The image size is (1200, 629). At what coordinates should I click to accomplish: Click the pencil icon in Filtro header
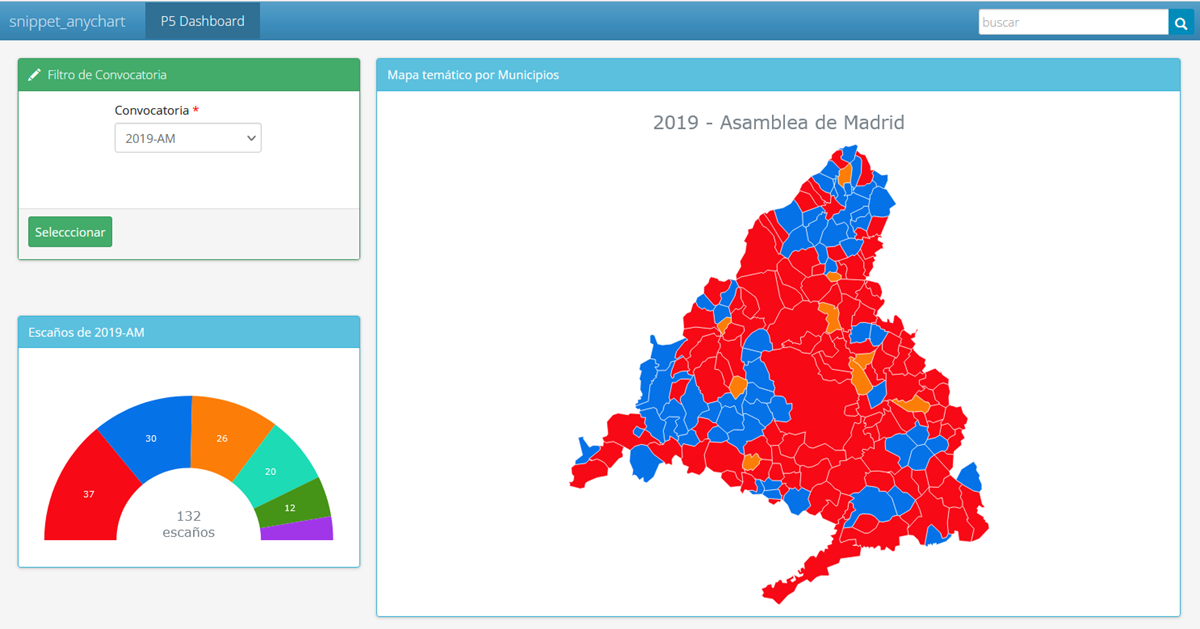(35, 75)
